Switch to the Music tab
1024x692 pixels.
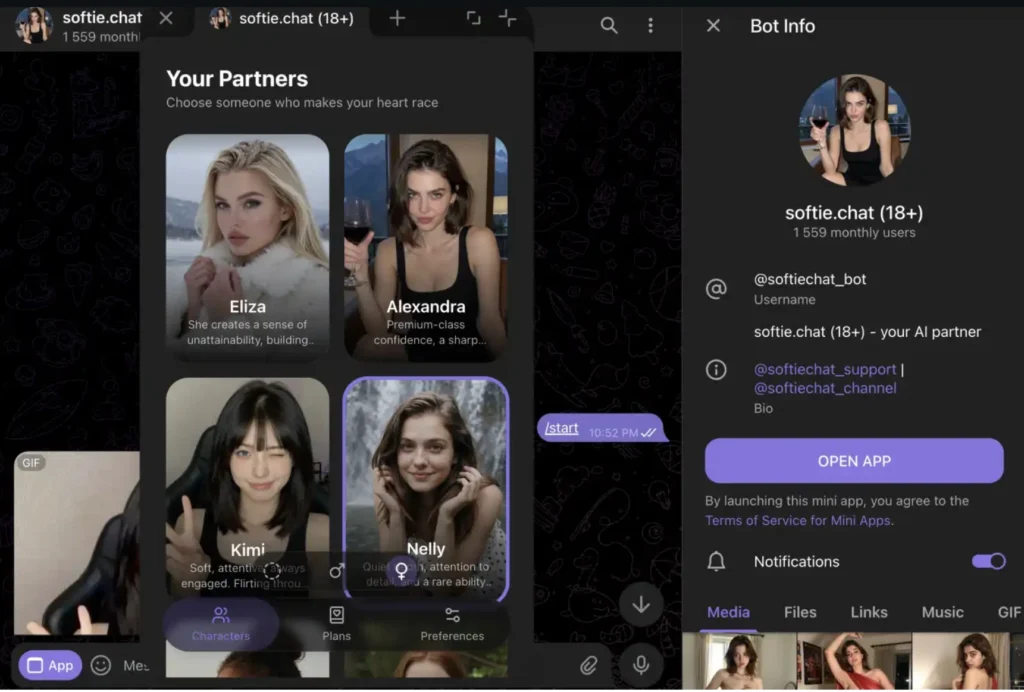click(x=942, y=612)
